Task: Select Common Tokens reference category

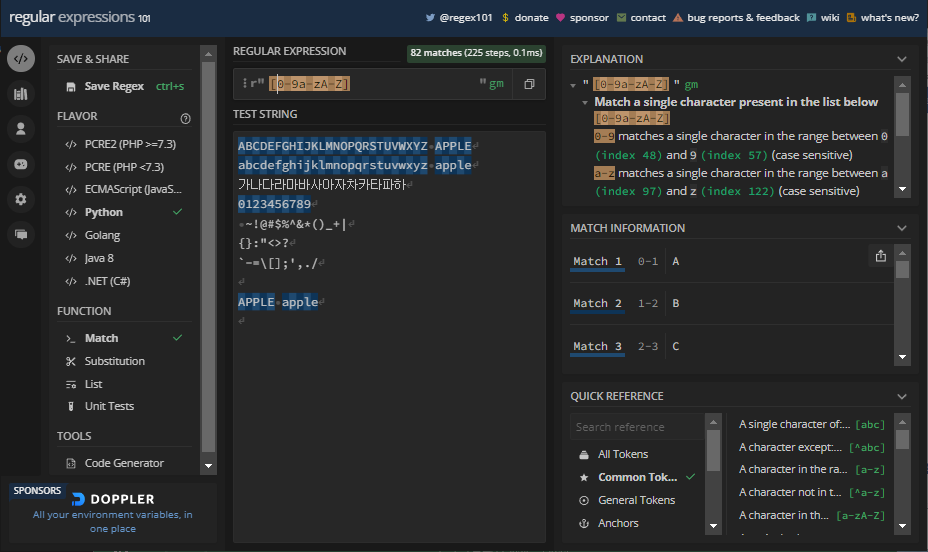Action: [x=637, y=477]
